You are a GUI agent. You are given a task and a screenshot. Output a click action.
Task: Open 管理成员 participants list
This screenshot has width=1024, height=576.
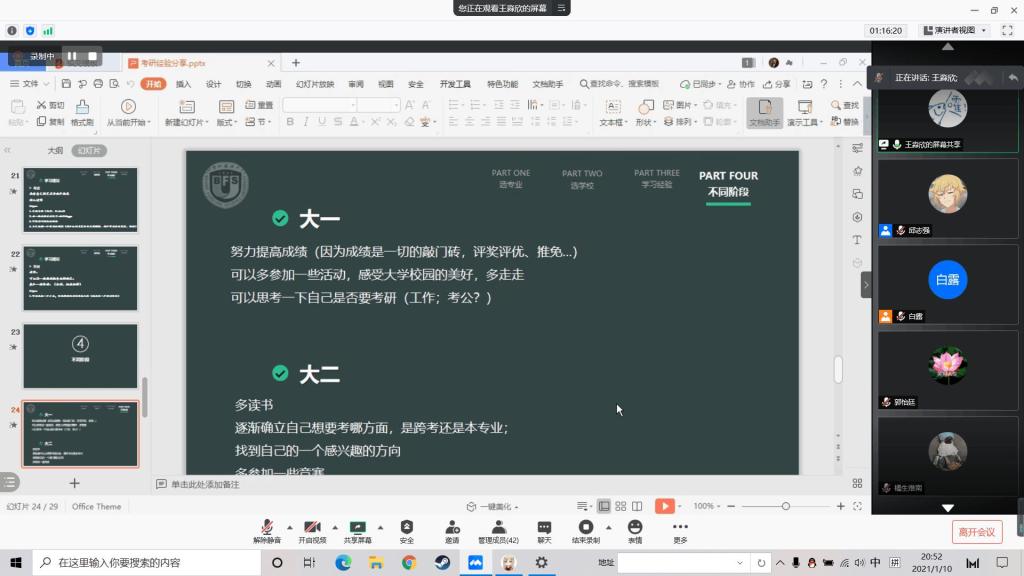(498, 527)
